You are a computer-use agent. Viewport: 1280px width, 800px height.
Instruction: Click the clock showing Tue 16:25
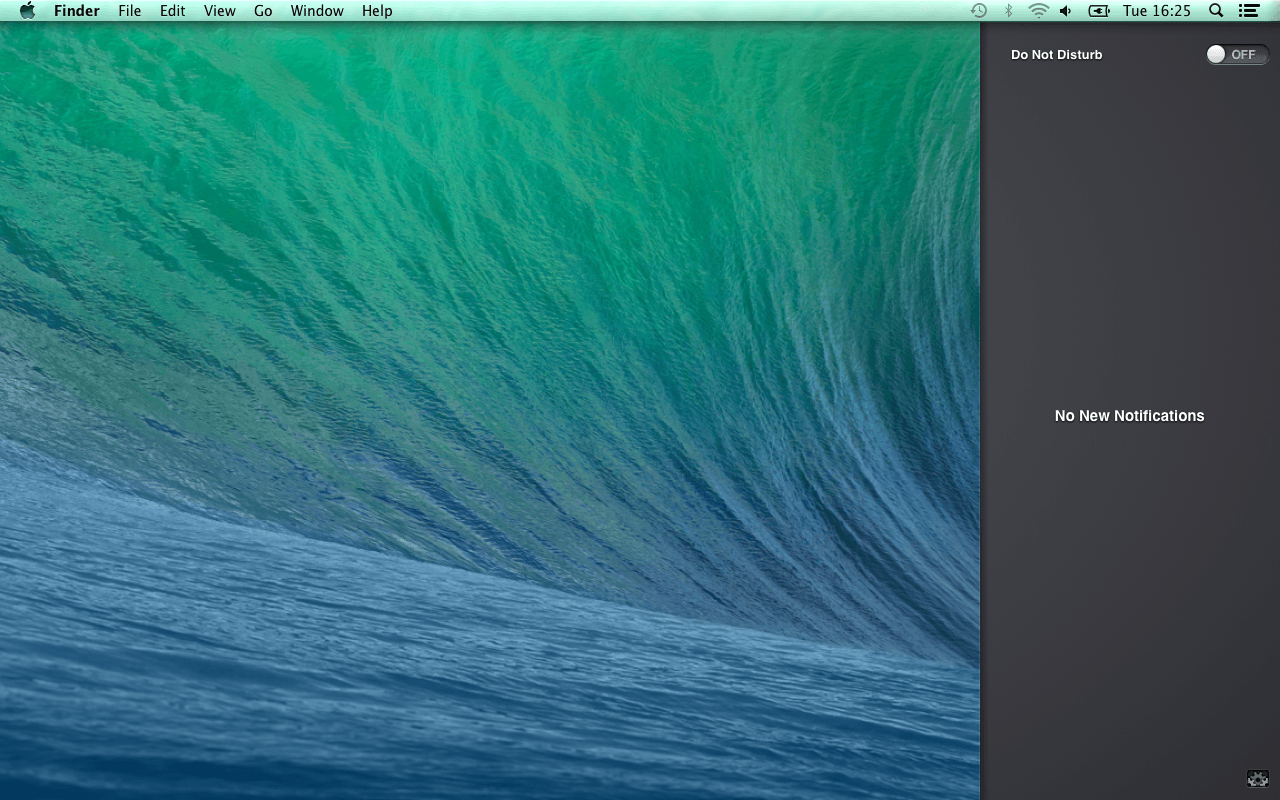coord(1157,11)
